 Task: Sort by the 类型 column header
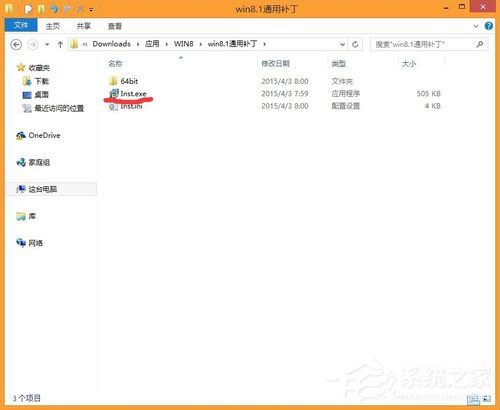pos(339,64)
